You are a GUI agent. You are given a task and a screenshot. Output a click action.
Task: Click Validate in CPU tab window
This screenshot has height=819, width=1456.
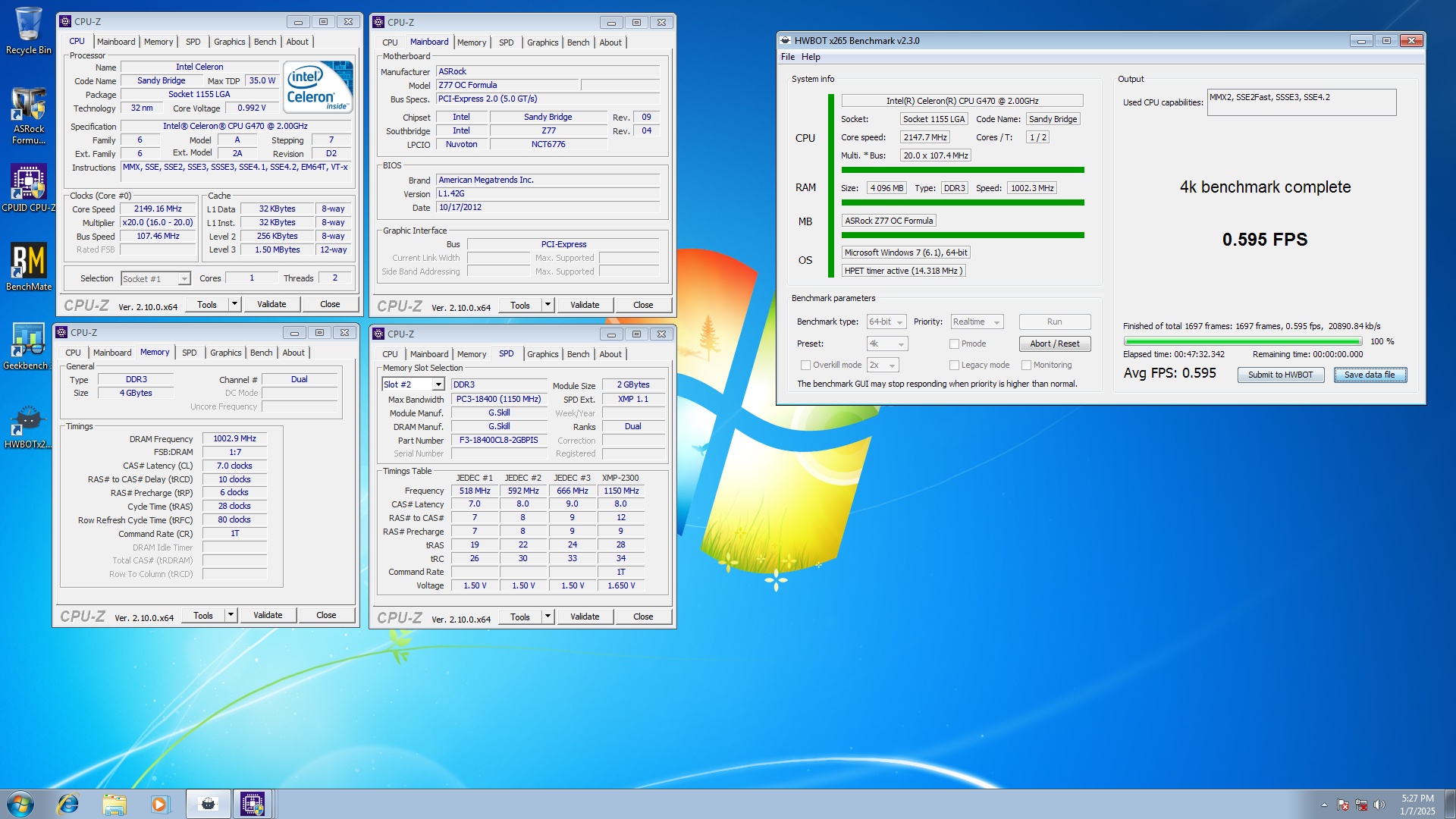[x=271, y=305]
